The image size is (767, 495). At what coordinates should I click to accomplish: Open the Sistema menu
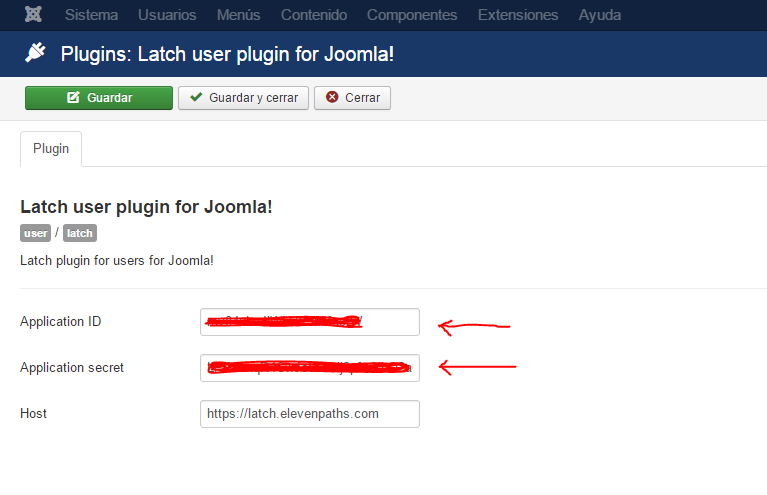(91, 15)
